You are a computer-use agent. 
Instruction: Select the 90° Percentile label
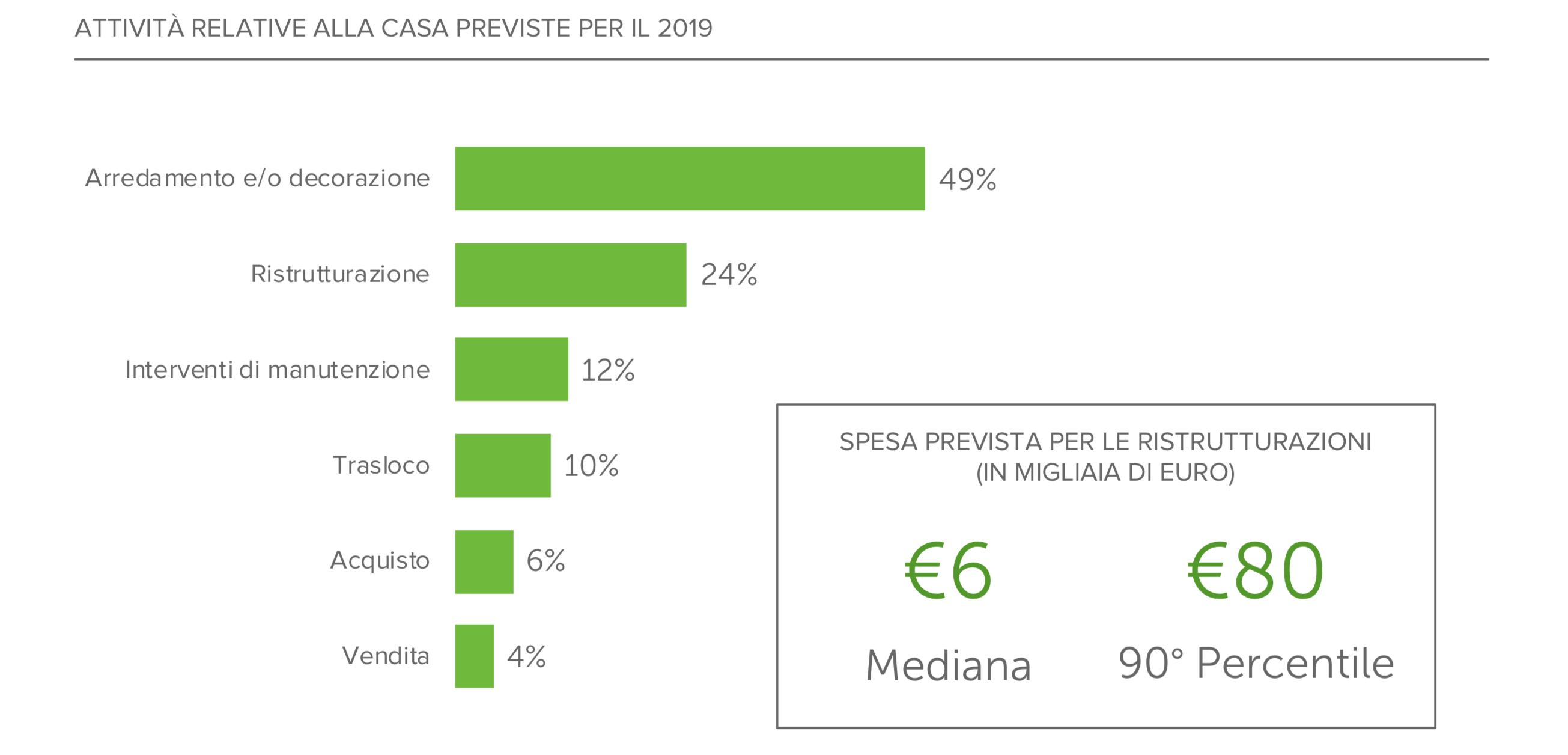click(x=1256, y=662)
